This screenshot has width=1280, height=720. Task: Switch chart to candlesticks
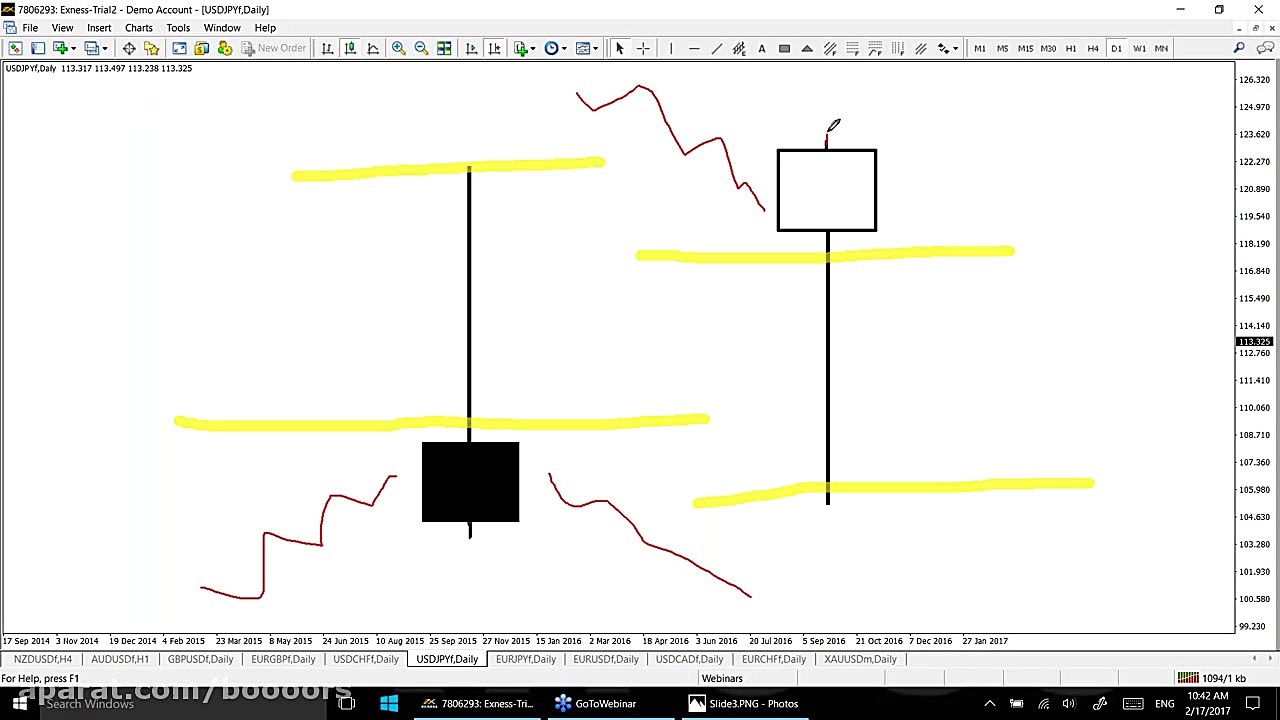click(x=350, y=48)
